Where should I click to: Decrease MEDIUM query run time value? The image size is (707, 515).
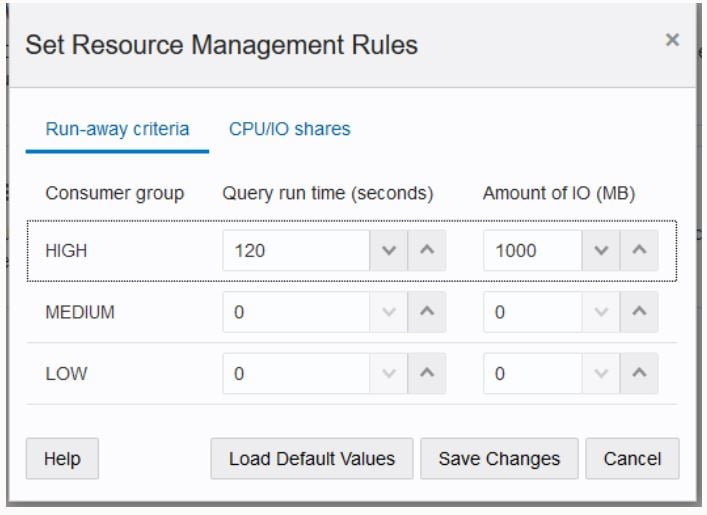coord(389,312)
